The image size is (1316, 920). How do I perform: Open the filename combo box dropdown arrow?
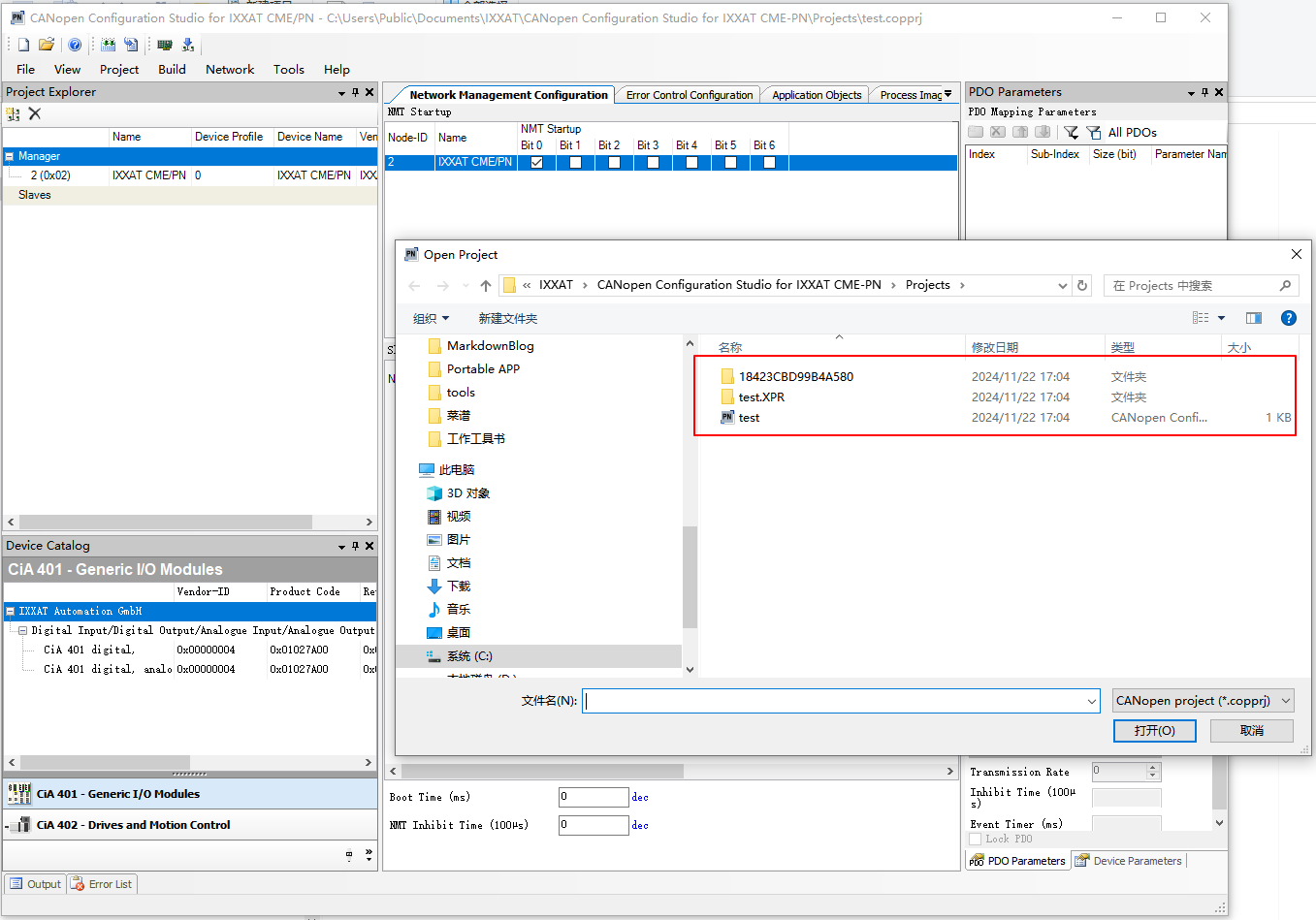(x=1092, y=701)
